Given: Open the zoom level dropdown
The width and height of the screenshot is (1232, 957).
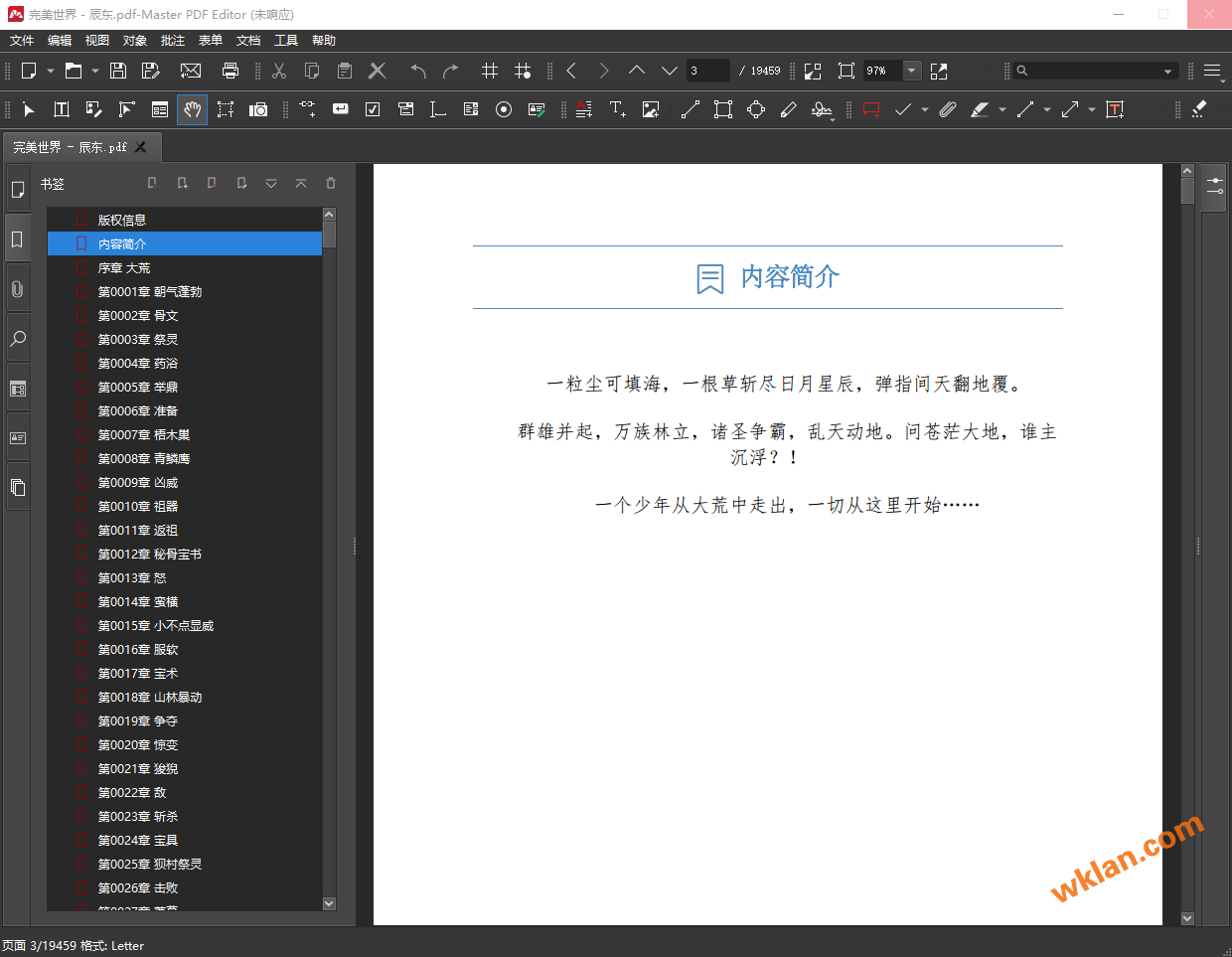Looking at the screenshot, I should (911, 71).
